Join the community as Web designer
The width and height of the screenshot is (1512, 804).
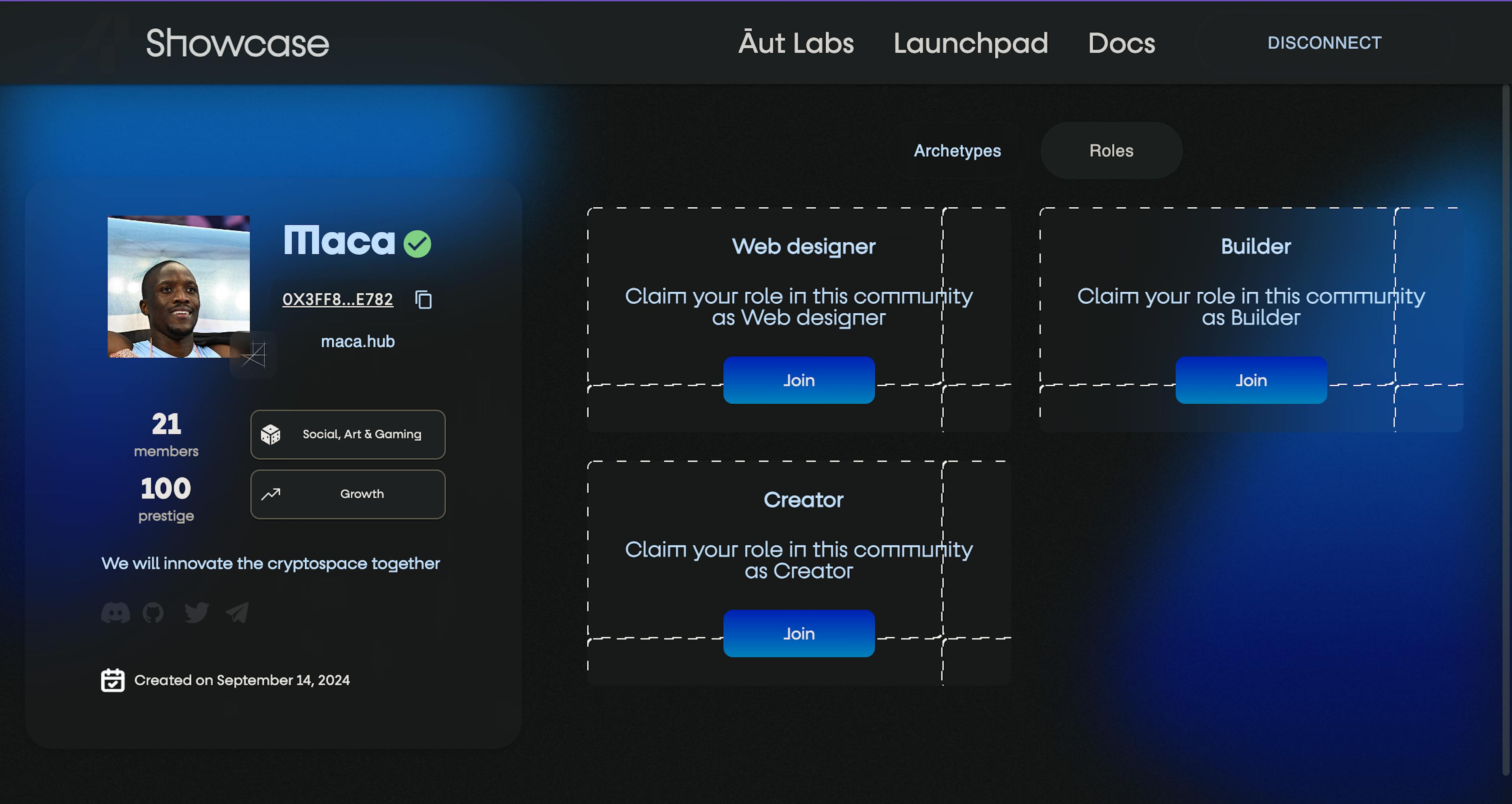799,380
